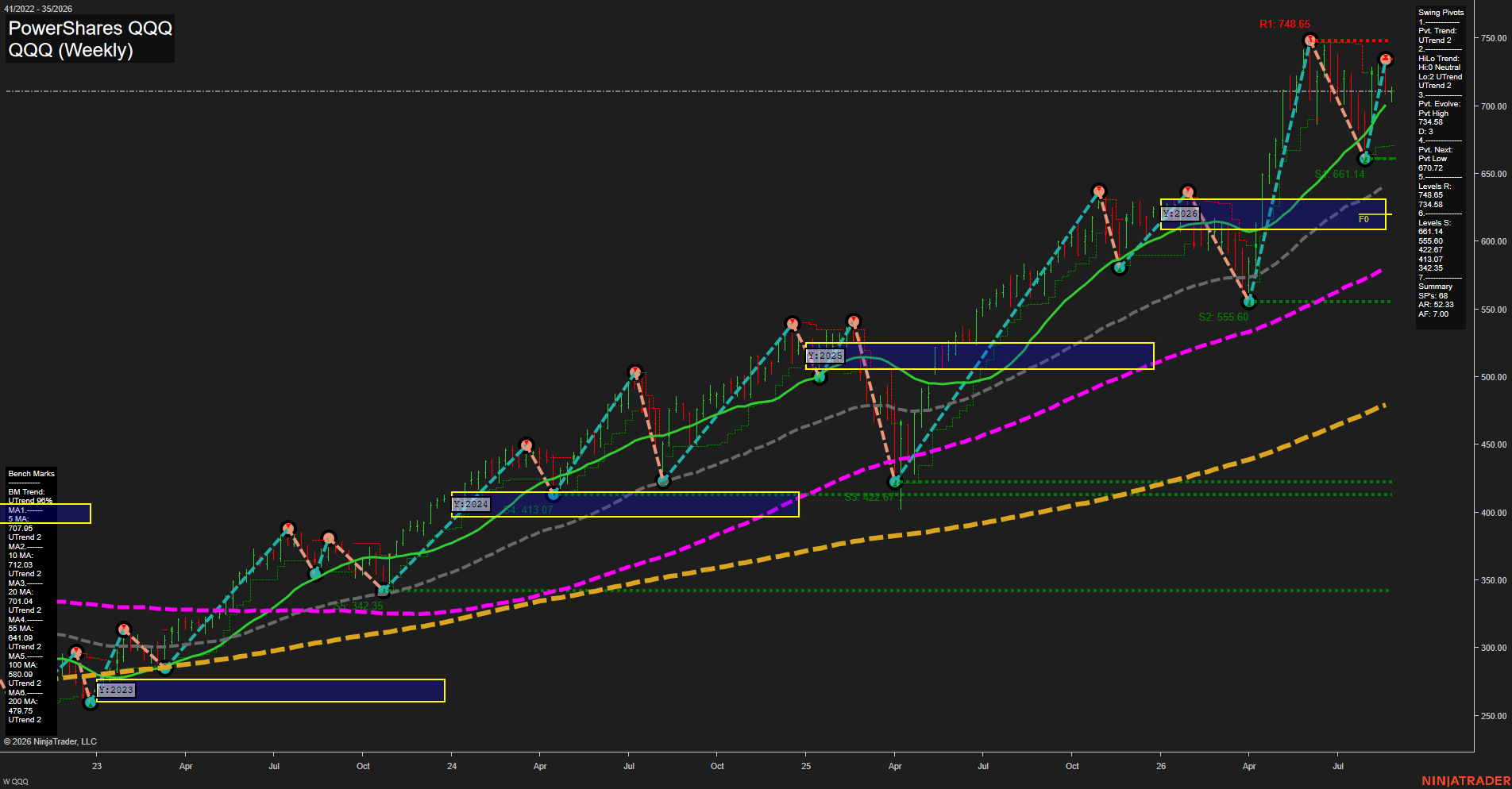This screenshot has height=789, width=1512.
Task: Select the swing low pivot marker at S3 422.67
Action: (895, 482)
